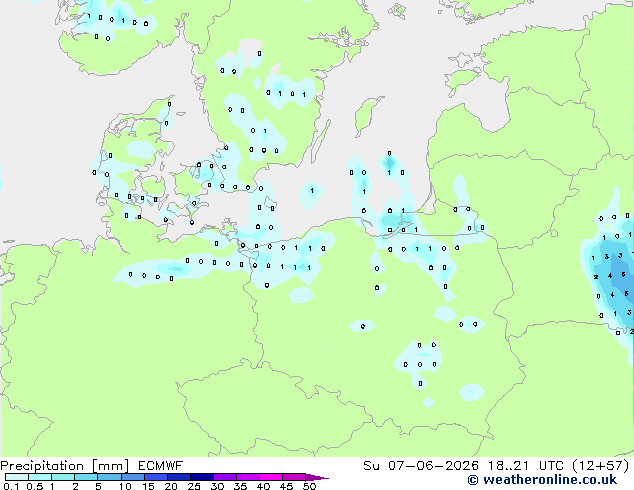The width and height of the screenshot is (634, 490).
Task: Pick the 20–25 mm legend color box
Action: tap(178, 477)
